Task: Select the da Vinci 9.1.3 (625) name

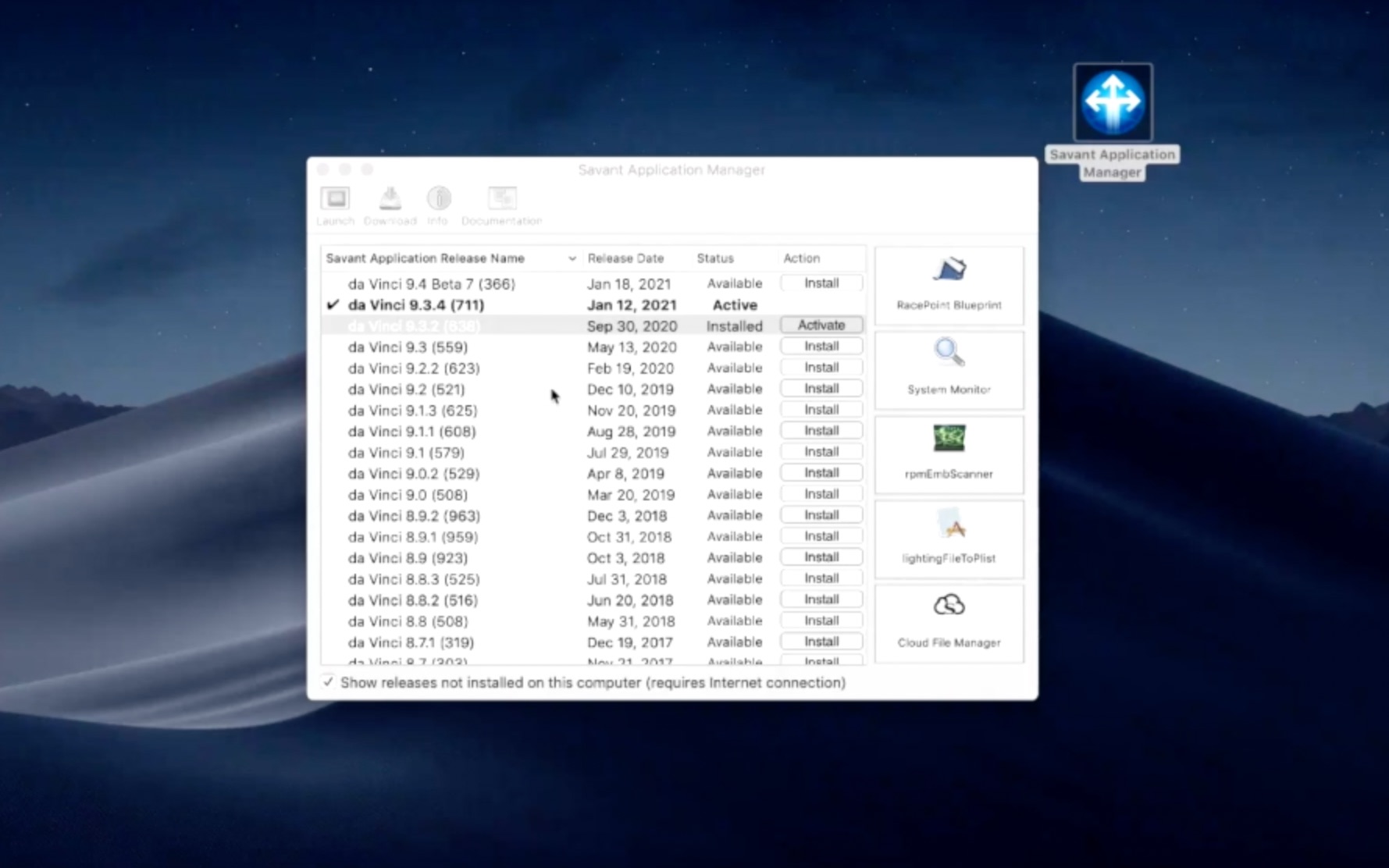Action: click(x=412, y=410)
